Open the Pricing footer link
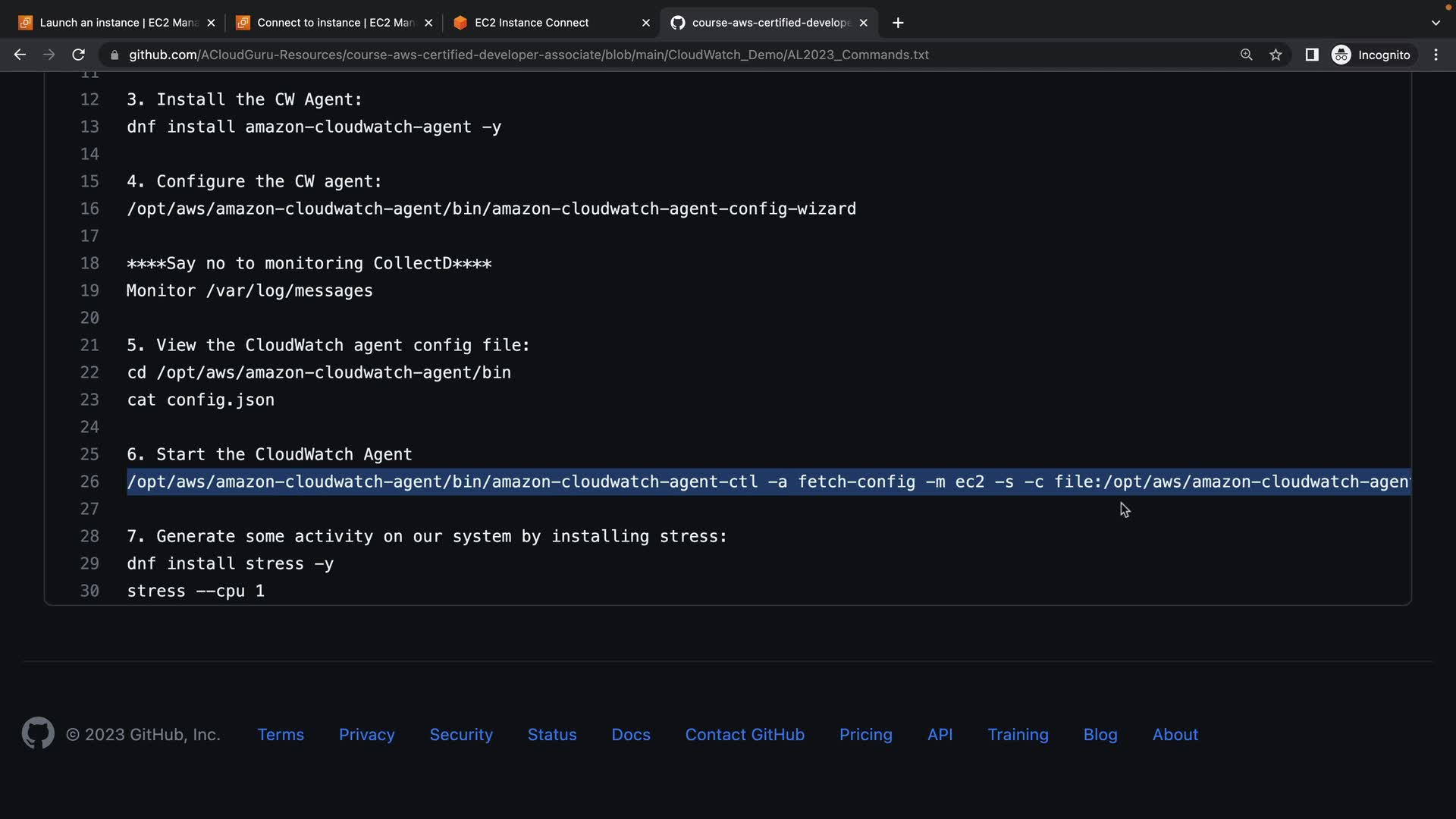The height and width of the screenshot is (819, 1456). point(865,734)
